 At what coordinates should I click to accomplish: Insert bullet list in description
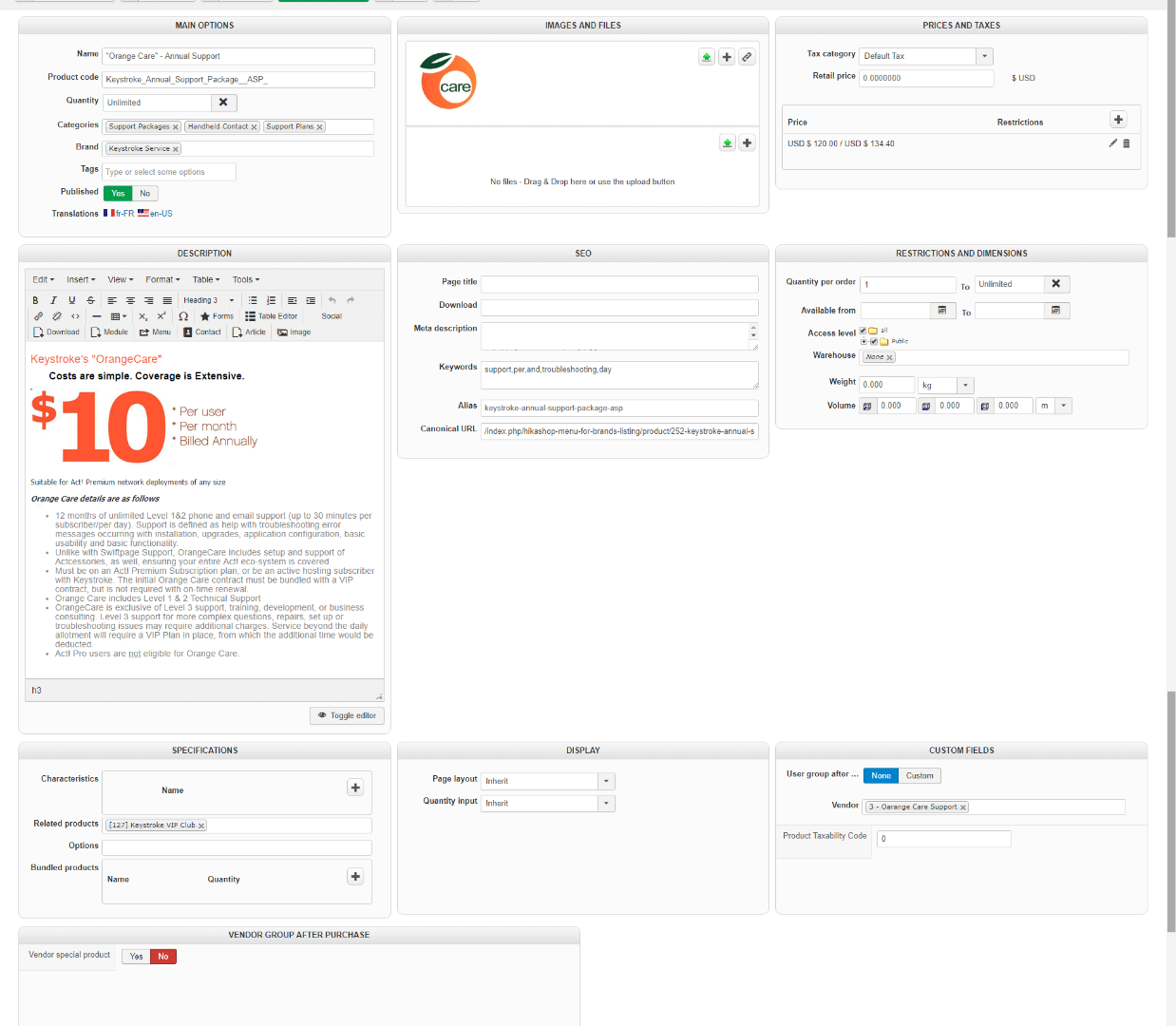click(253, 300)
